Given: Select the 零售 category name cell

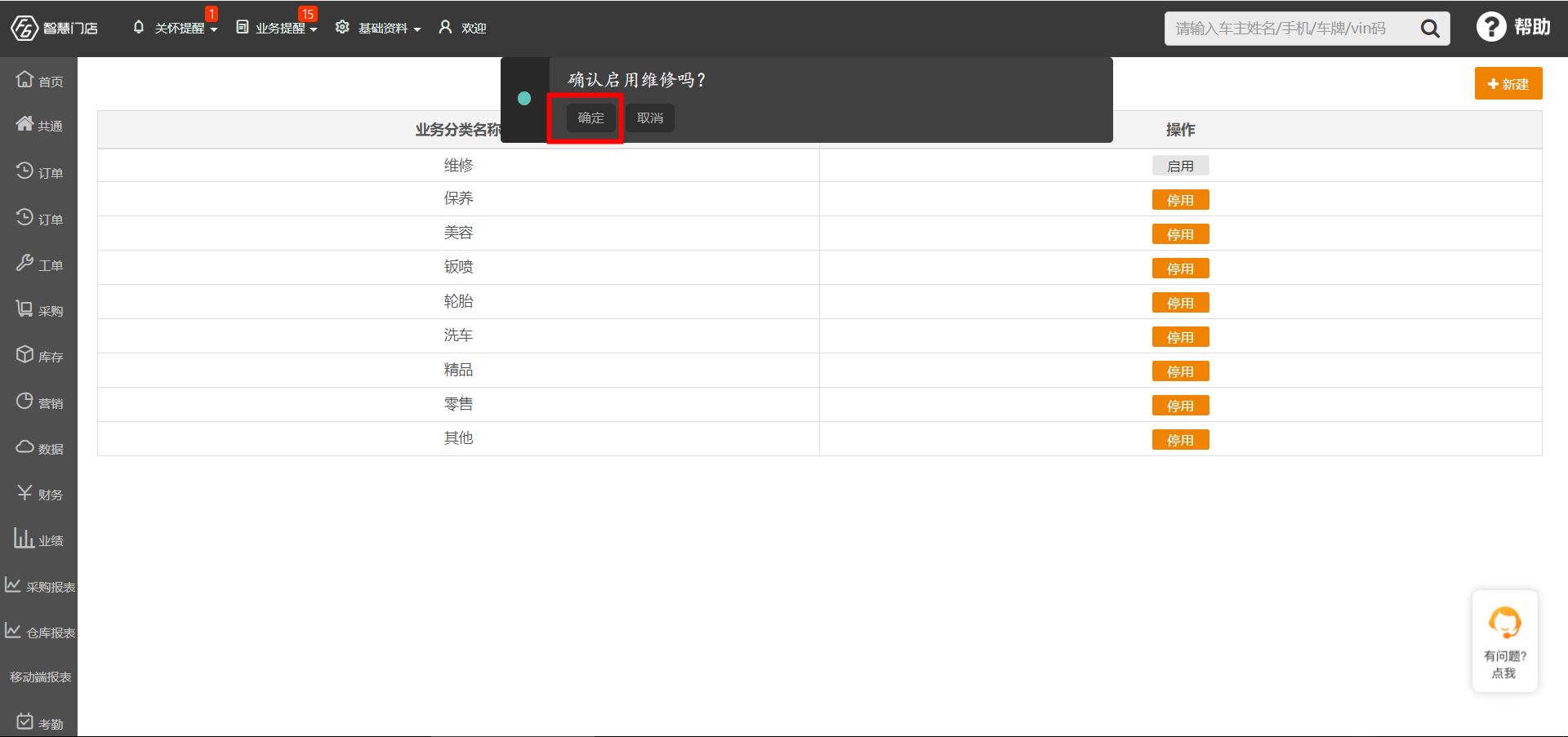Looking at the screenshot, I should 458,404.
